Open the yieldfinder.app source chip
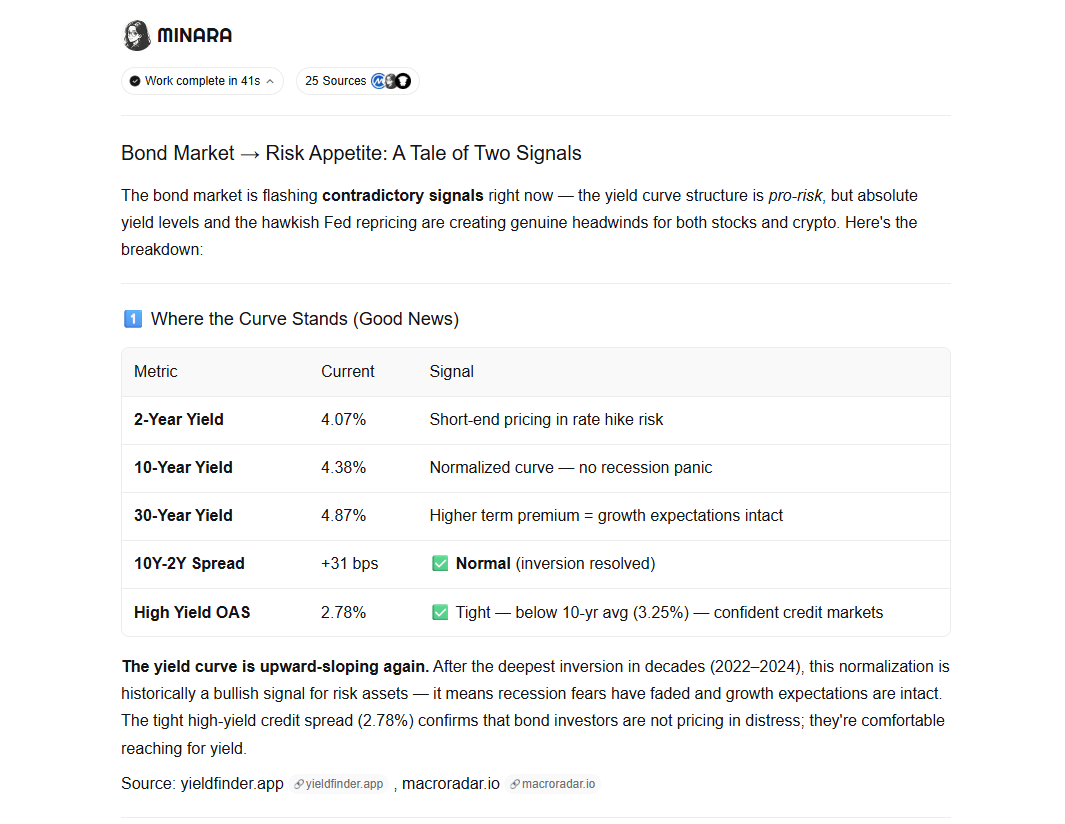 [x=338, y=784]
